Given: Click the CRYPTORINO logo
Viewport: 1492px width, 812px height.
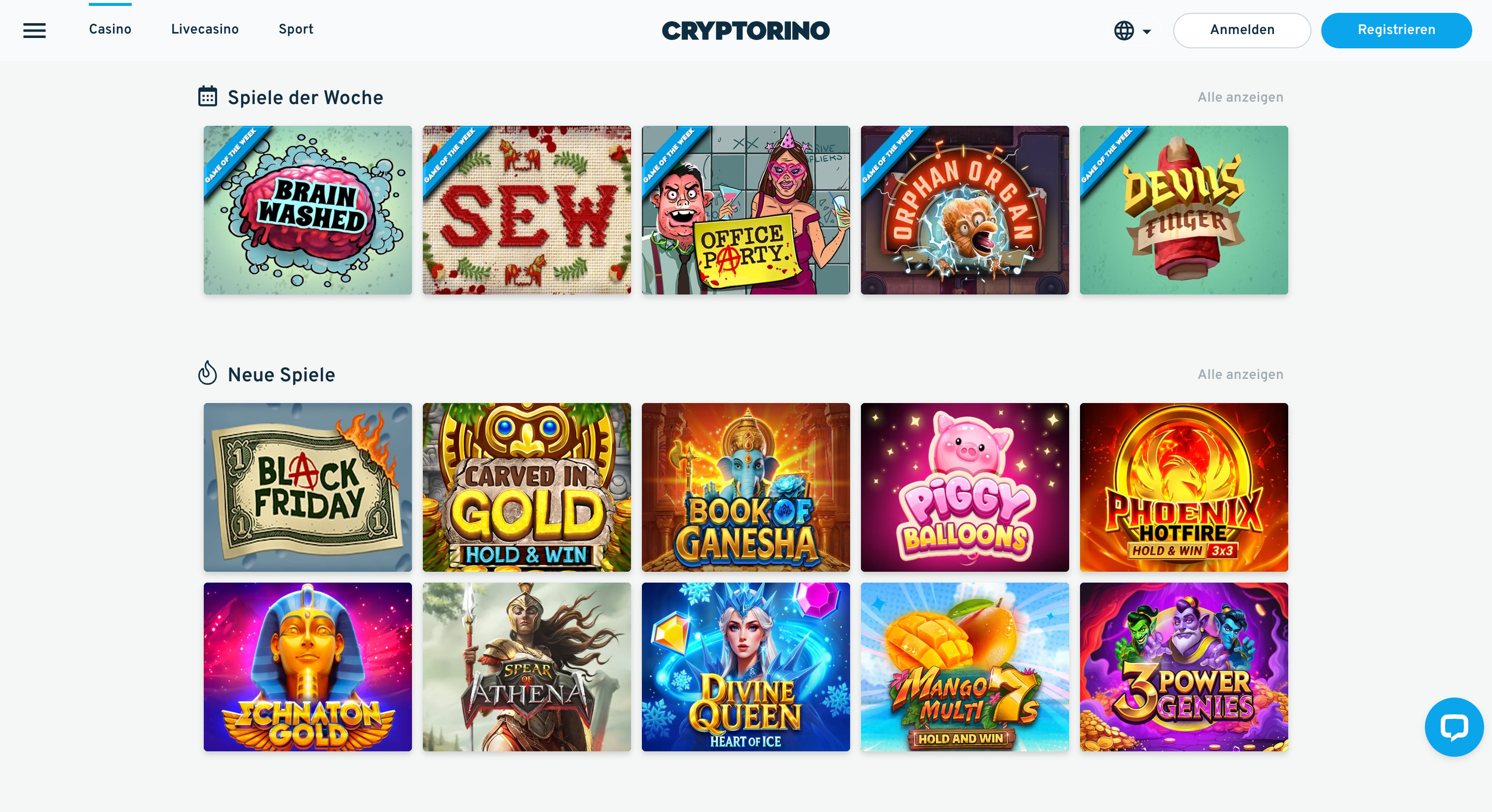Looking at the screenshot, I should pos(746,31).
